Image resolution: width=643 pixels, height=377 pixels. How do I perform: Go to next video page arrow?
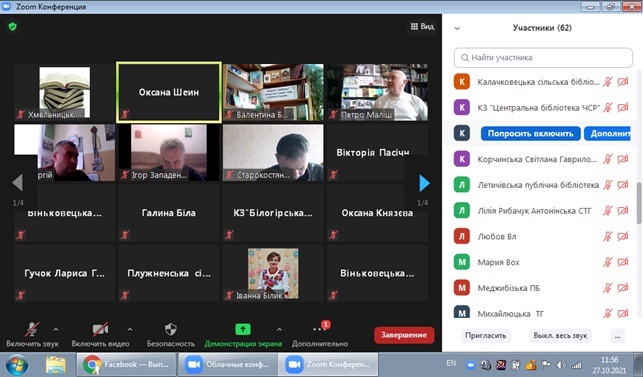click(x=424, y=183)
